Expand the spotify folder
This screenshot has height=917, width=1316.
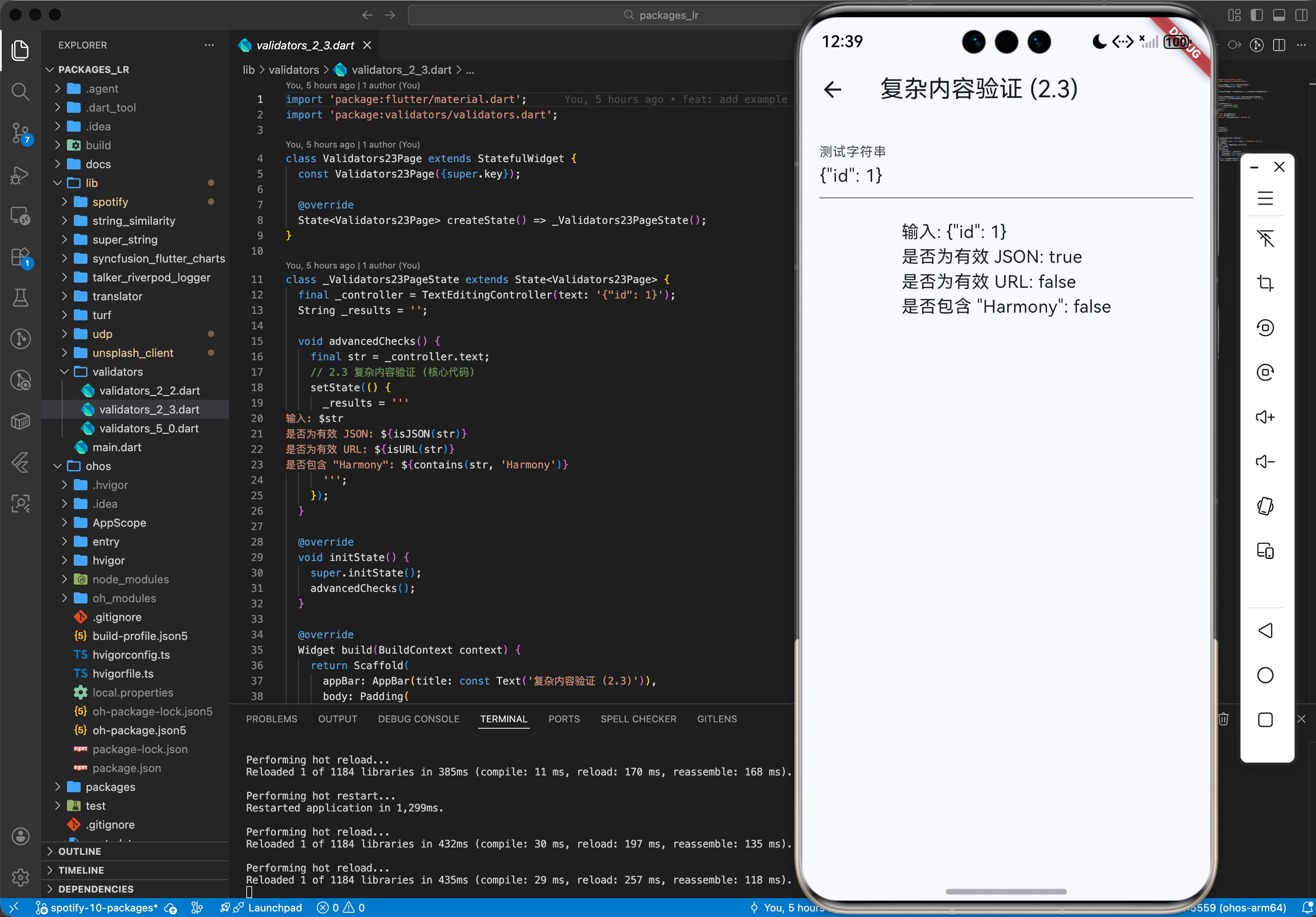pyautogui.click(x=110, y=202)
